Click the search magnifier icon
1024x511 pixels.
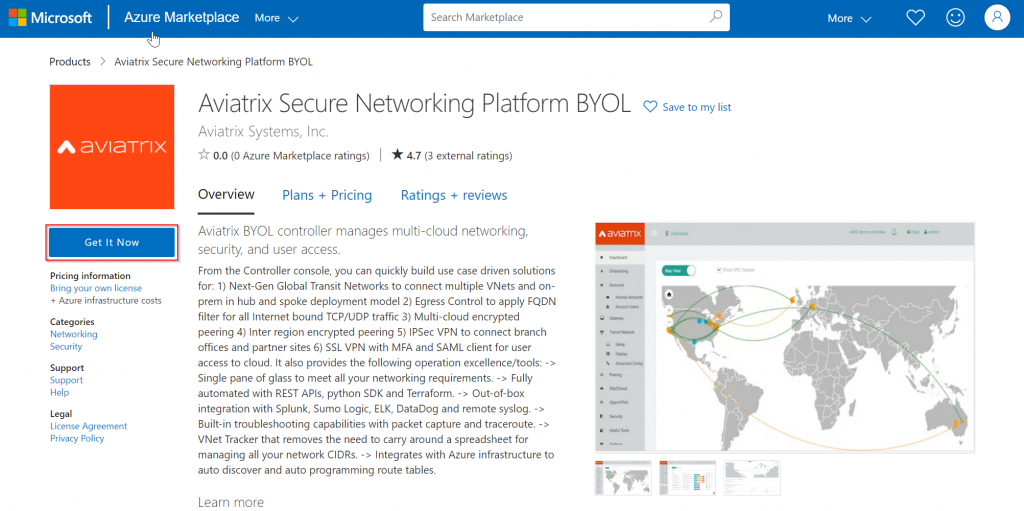[x=716, y=17]
